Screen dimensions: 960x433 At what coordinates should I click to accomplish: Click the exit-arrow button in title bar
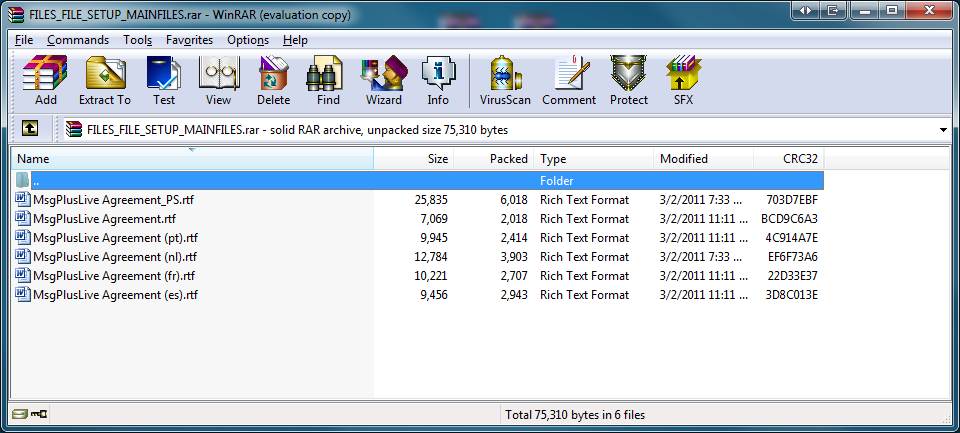tap(832, 11)
